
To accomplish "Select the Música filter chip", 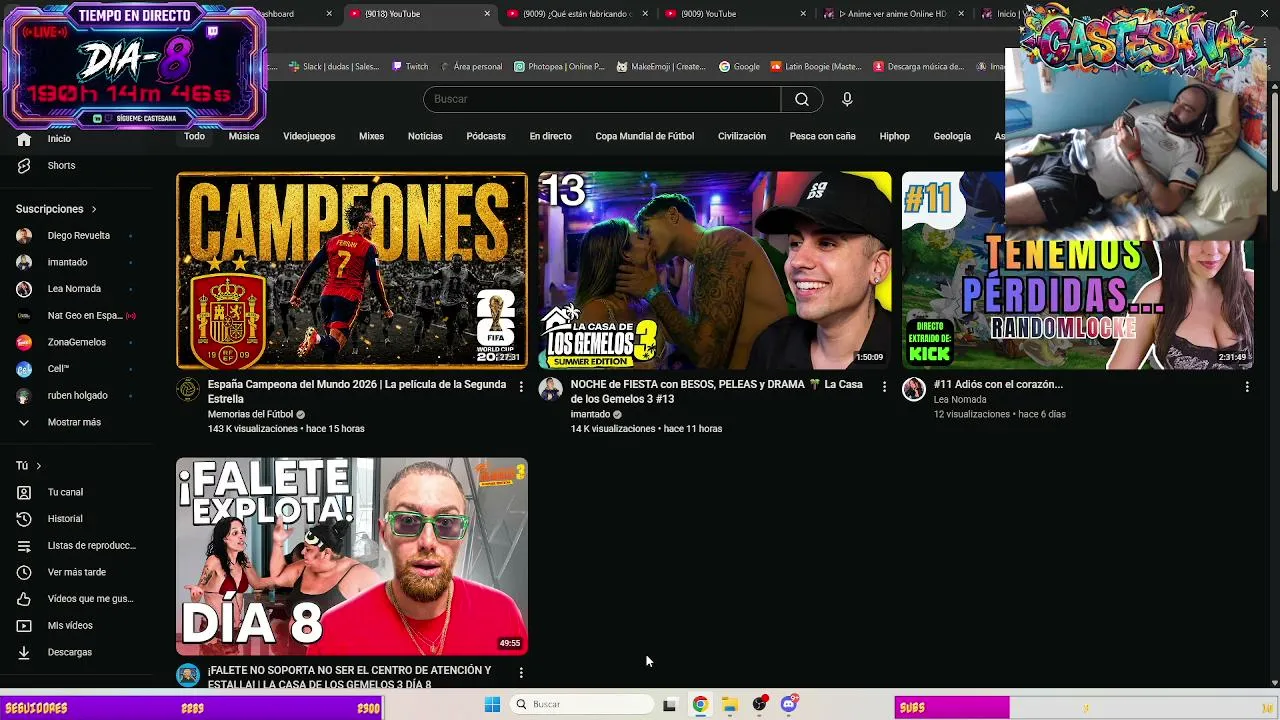I will click(x=244, y=136).
